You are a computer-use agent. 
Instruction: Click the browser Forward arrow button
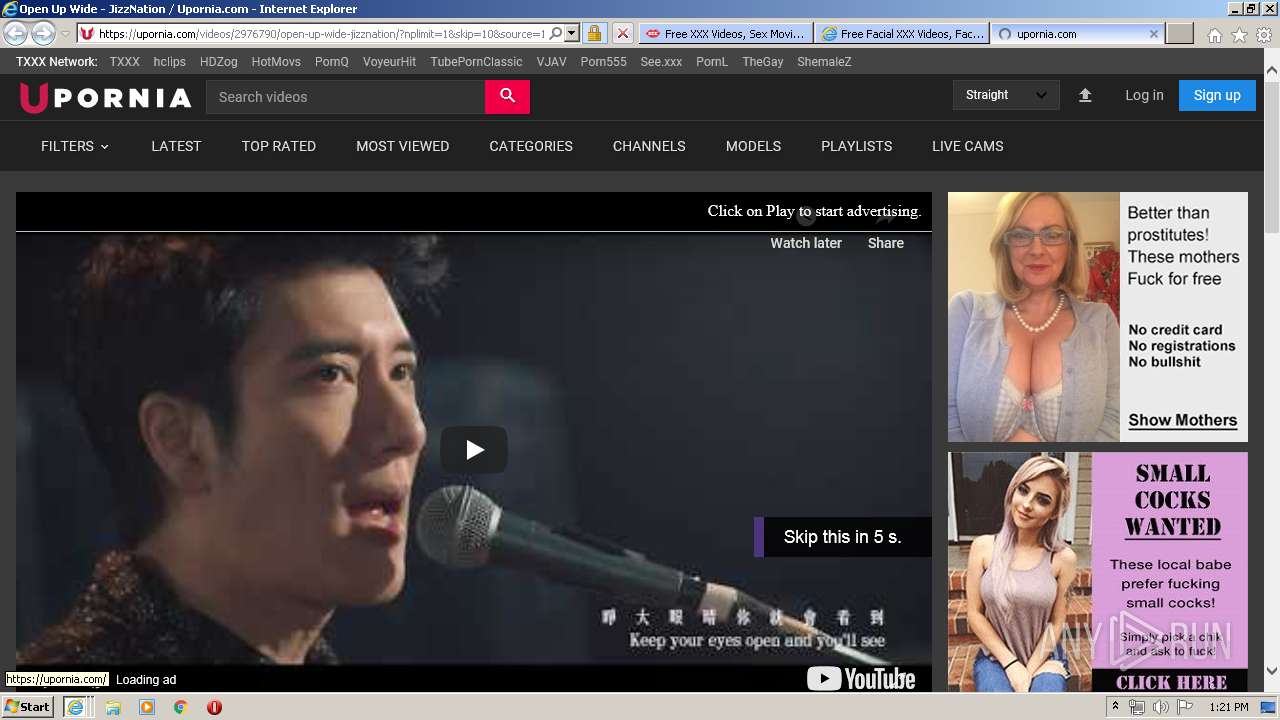click(43, 33)
